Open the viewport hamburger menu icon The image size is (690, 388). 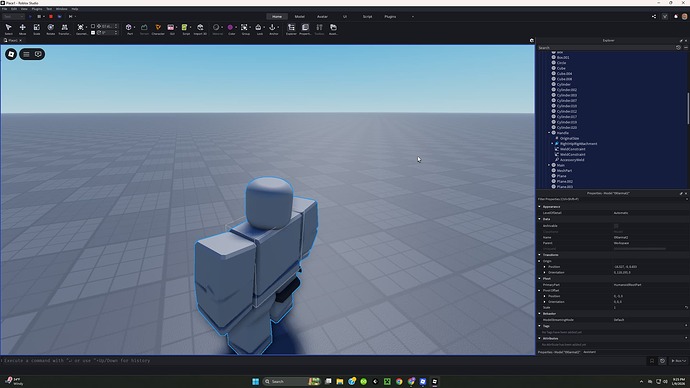point(26,54)
